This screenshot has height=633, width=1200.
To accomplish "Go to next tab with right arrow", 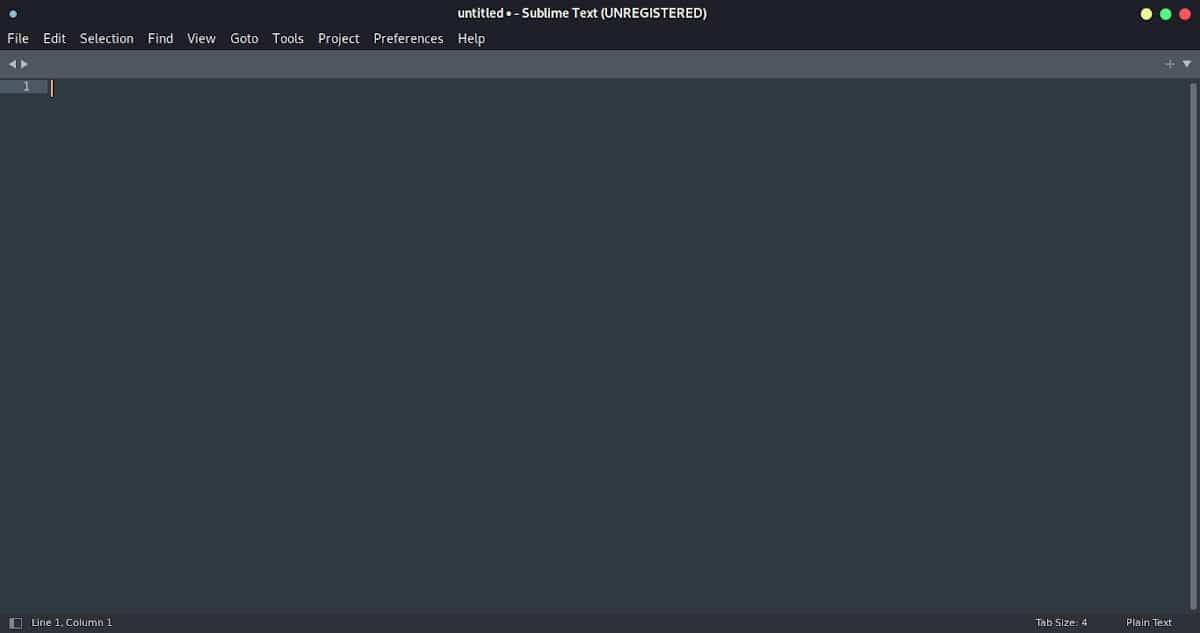I will (x=25, y=64).
